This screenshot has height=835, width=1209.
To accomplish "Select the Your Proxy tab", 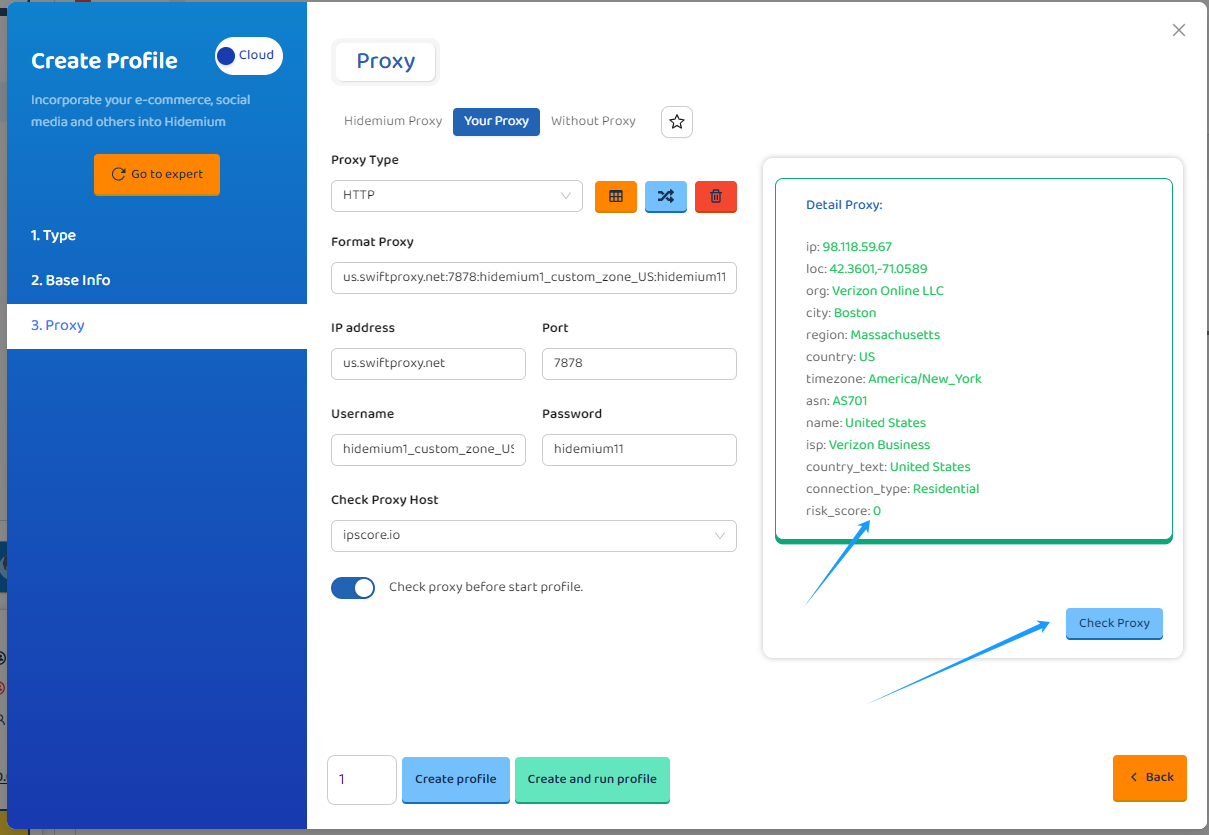I will [496, 121].
